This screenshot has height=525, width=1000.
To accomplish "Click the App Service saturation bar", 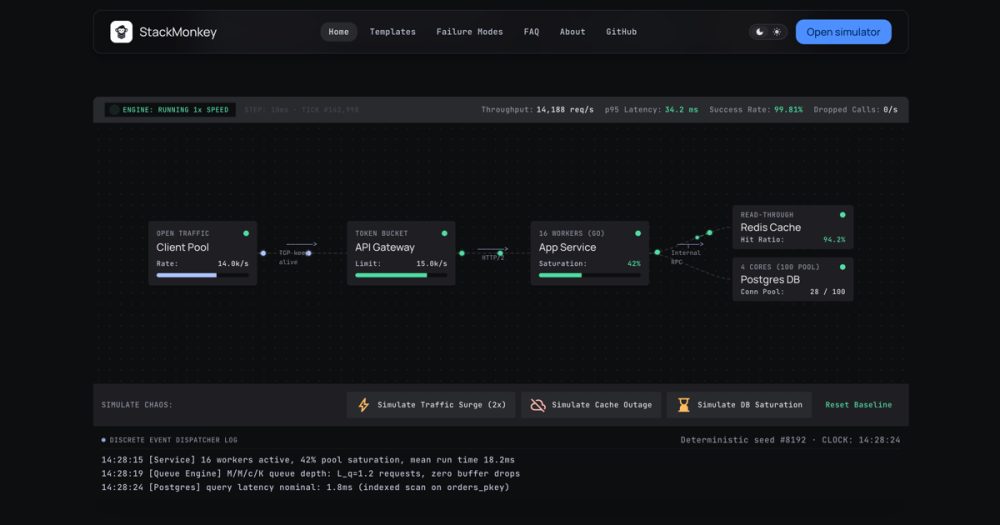I will [589, 276].
